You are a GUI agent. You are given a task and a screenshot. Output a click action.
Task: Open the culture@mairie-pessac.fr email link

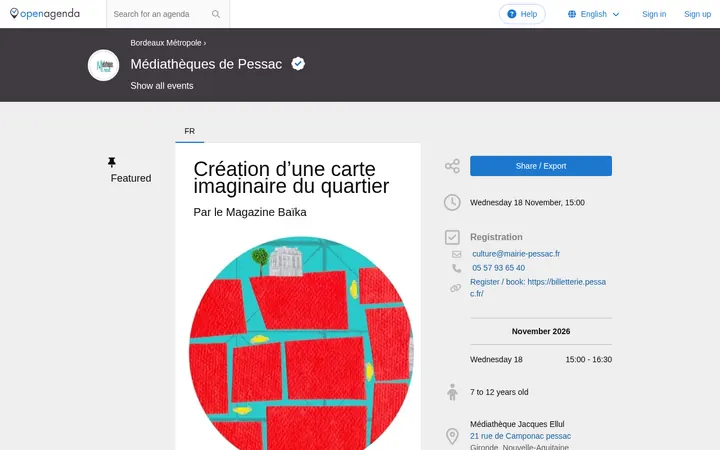(x=516, y=253)
